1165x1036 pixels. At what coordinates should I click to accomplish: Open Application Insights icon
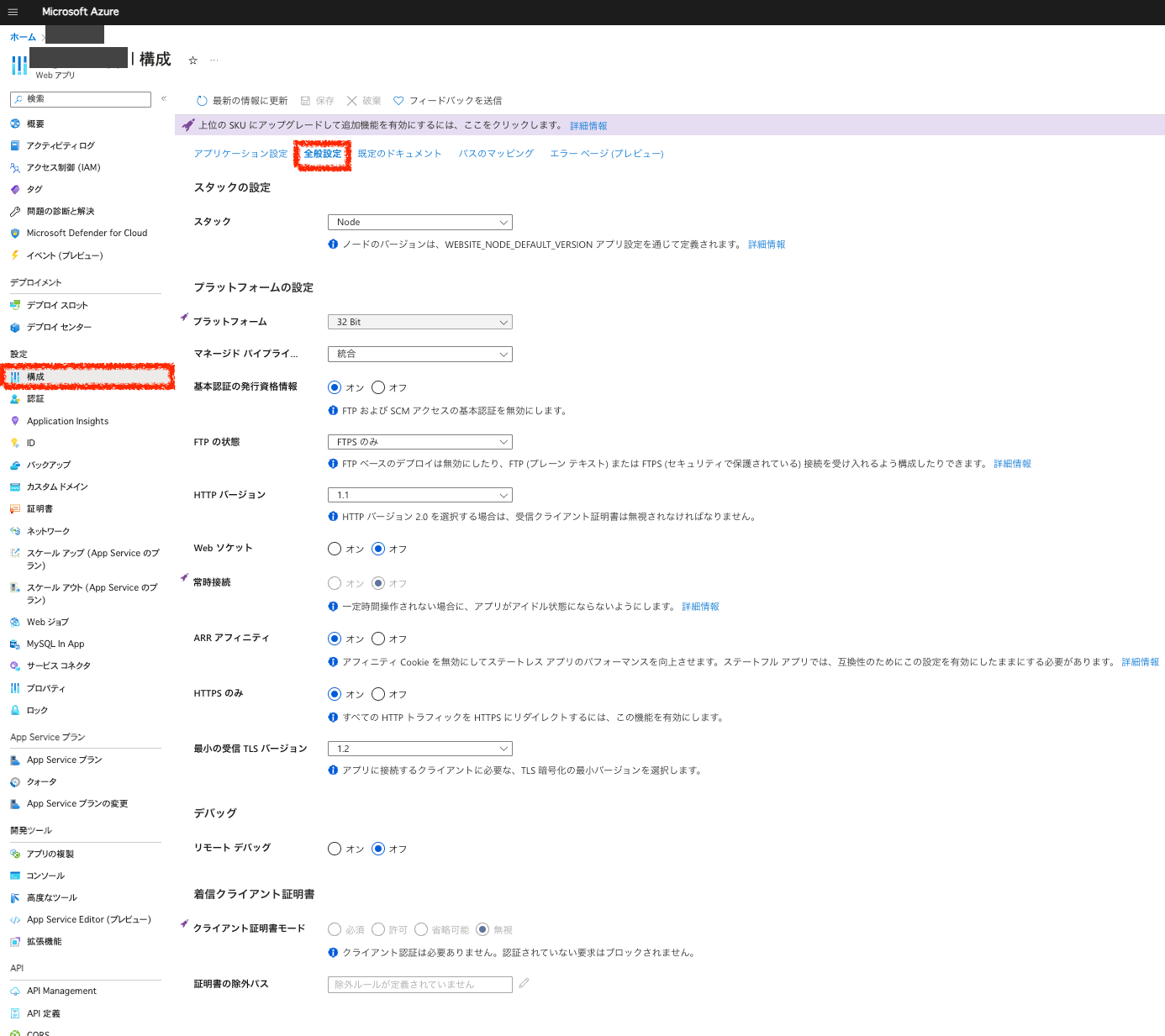click(15, 421)
